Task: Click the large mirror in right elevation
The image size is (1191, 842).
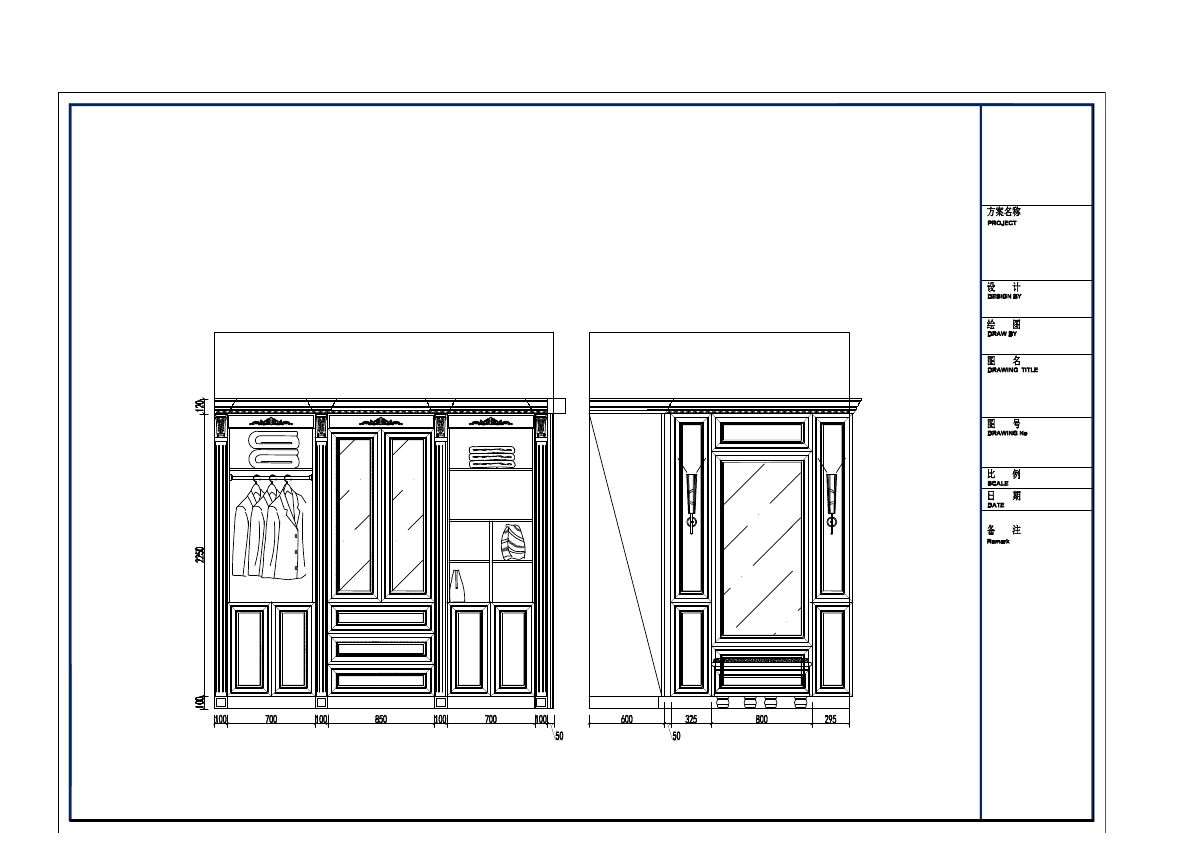Action: point(761,546)
